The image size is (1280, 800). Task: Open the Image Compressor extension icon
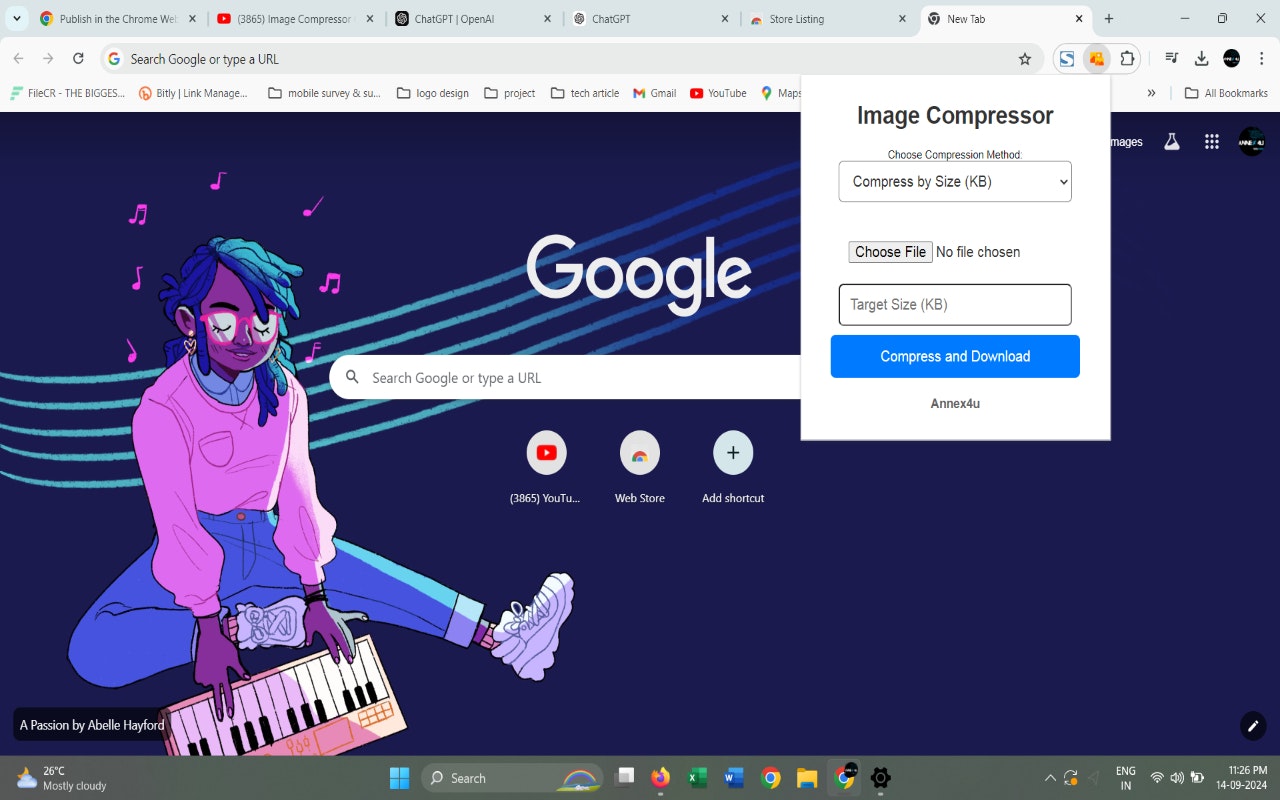click(1097, 59)
